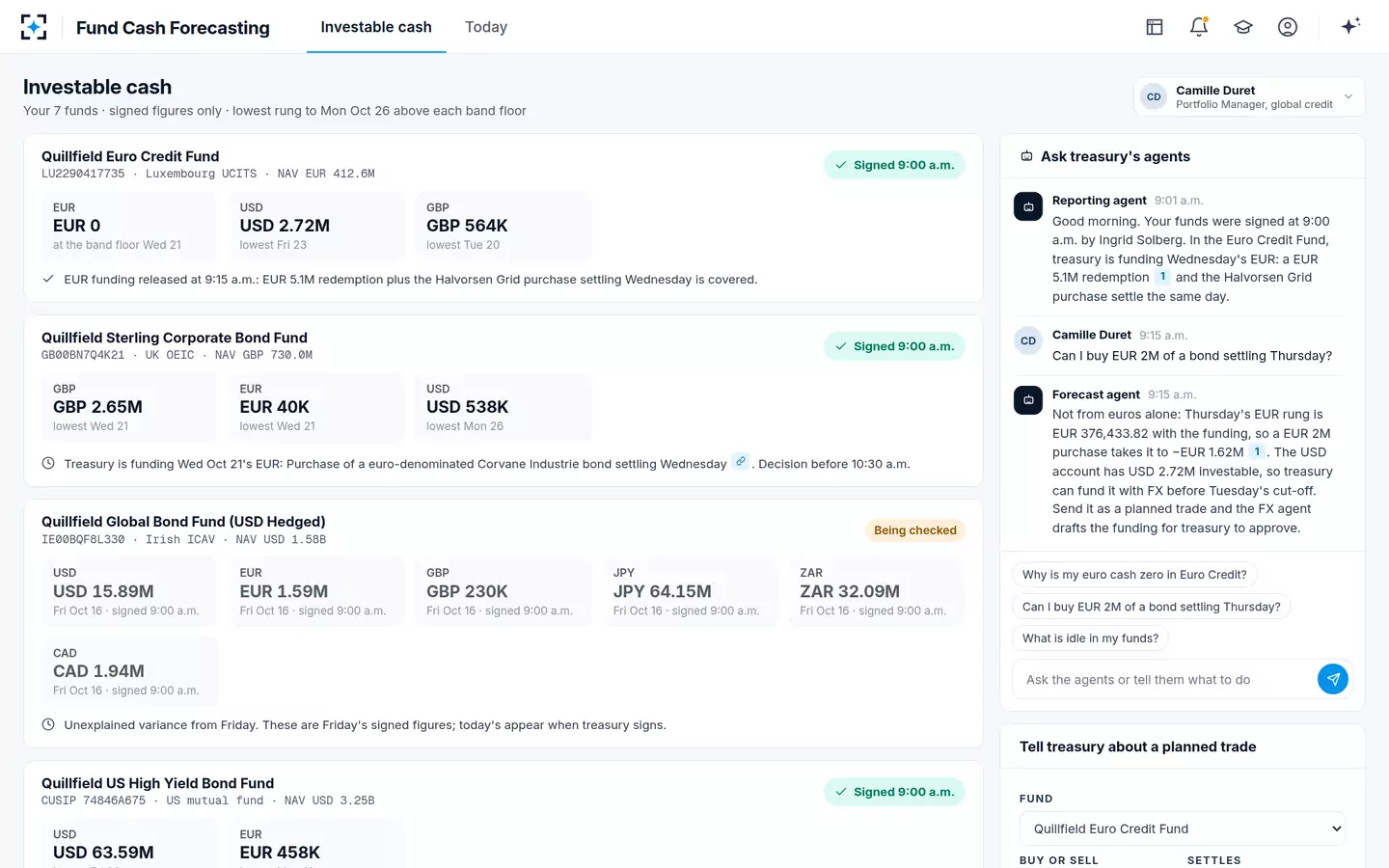Open the notifications bell

[x=1199, y=27]
